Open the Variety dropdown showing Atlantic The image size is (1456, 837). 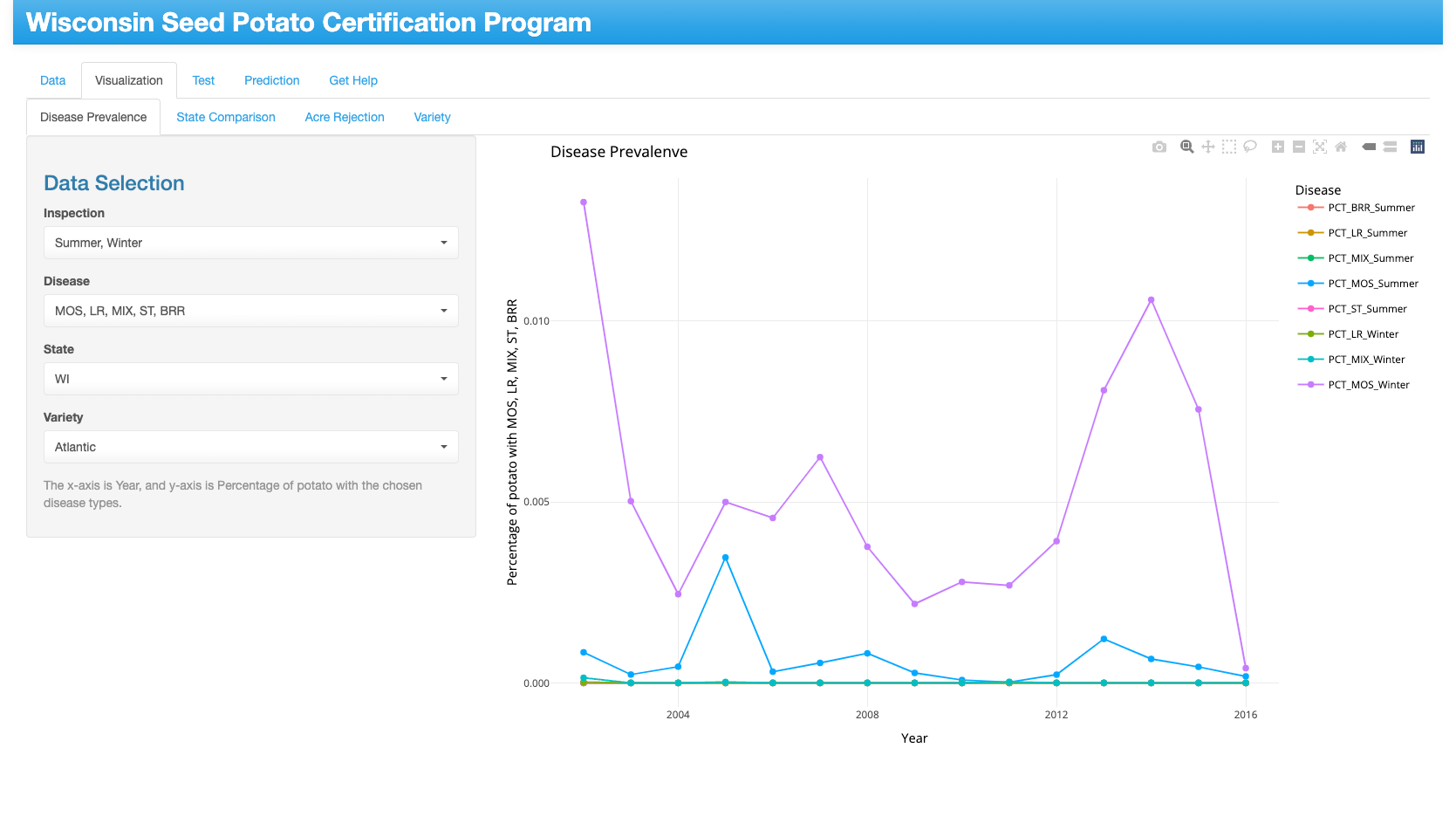251,447
